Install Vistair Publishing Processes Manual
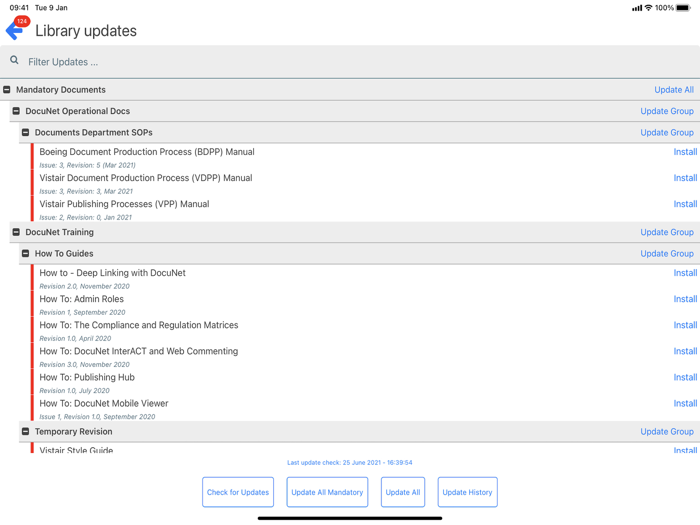700x525 pixels. (x=685, y=204)
